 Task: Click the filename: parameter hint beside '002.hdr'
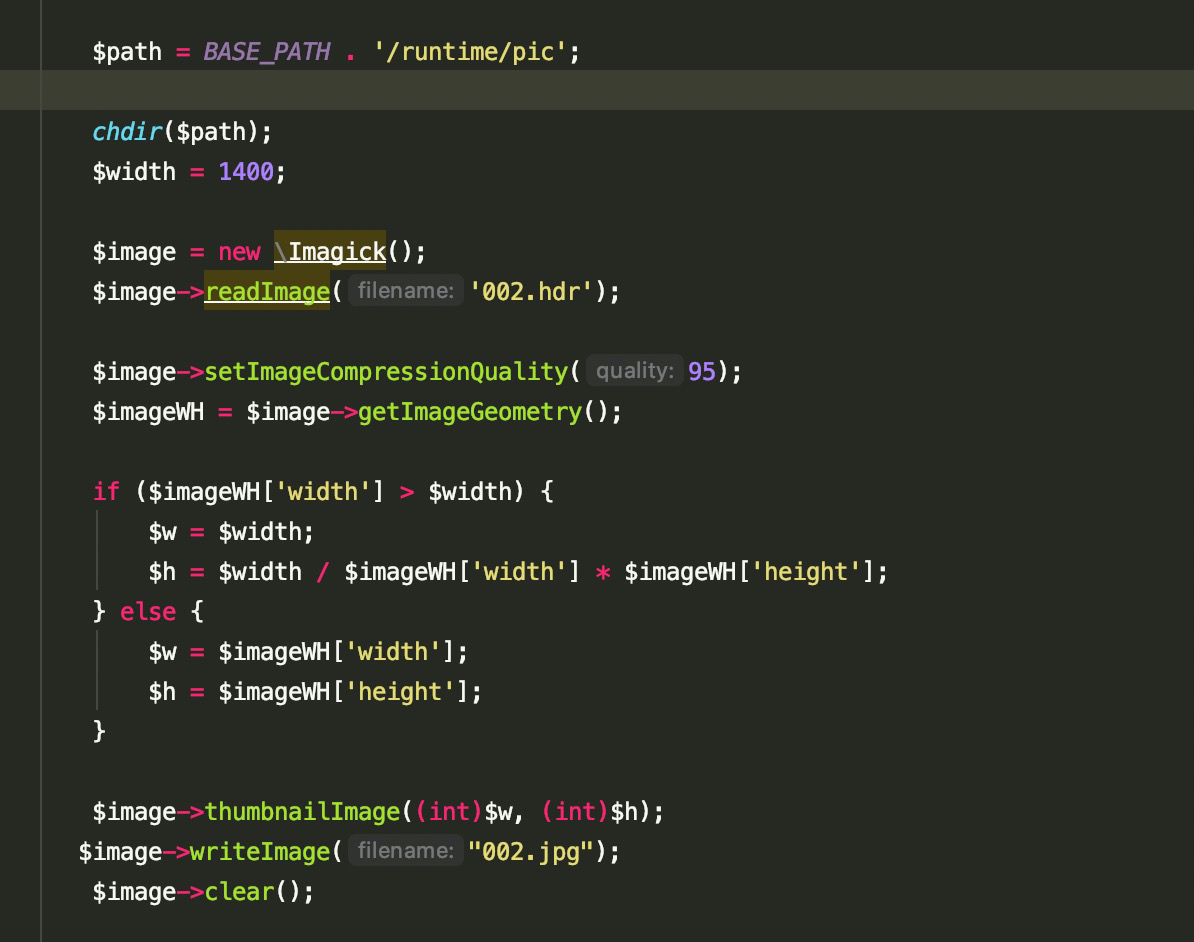point(406,291)
